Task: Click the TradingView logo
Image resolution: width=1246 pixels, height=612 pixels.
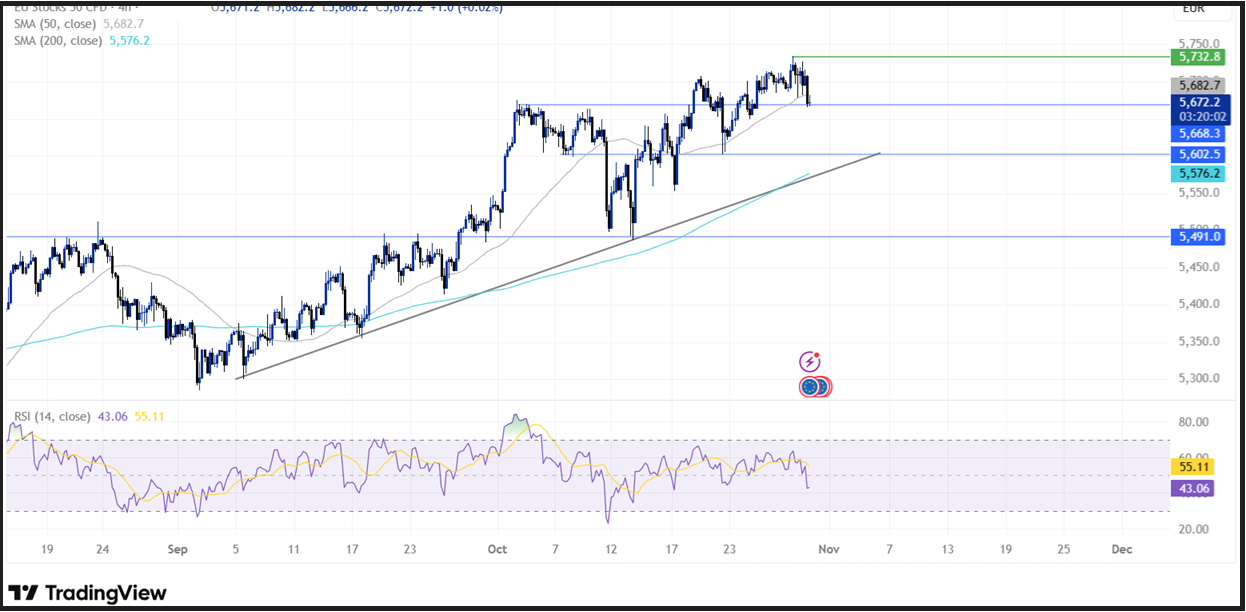Action: tap(85, 593)
